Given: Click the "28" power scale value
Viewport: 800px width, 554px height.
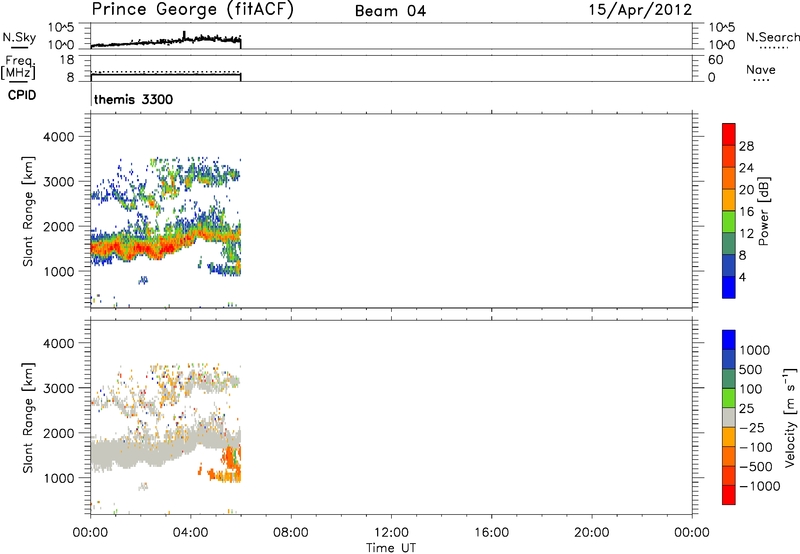Looking at the screenshot, I should (746, 146).
